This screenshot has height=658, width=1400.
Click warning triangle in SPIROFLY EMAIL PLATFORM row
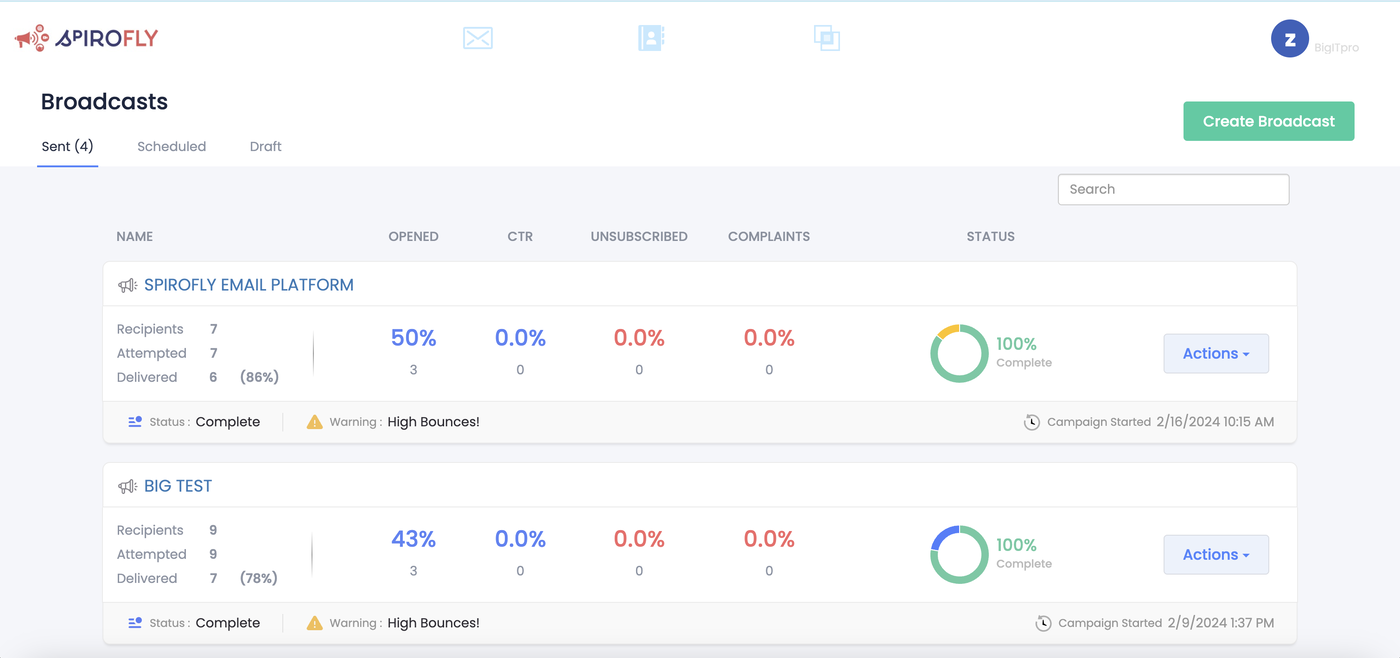click(315, 422)
